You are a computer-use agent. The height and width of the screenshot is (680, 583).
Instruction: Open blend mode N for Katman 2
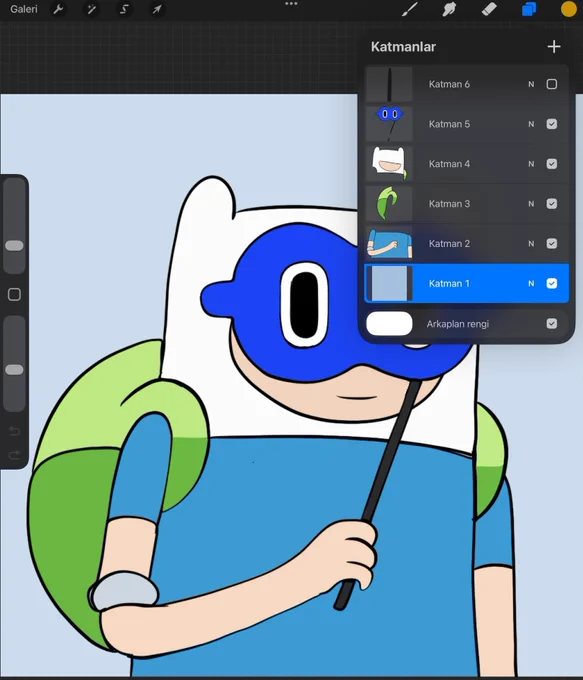coord(531,244)
